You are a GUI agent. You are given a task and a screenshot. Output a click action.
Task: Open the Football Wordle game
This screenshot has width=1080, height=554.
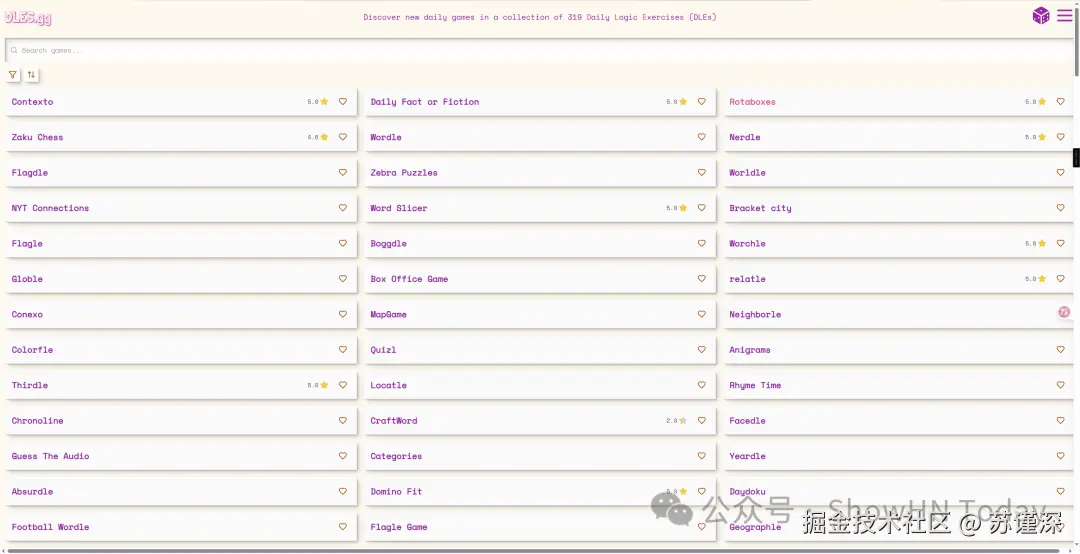pyautogui.click(x=50, y=526)
